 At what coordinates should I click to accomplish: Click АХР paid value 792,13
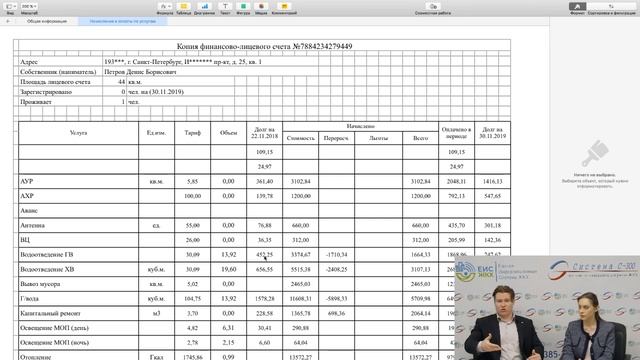(456, 196)
